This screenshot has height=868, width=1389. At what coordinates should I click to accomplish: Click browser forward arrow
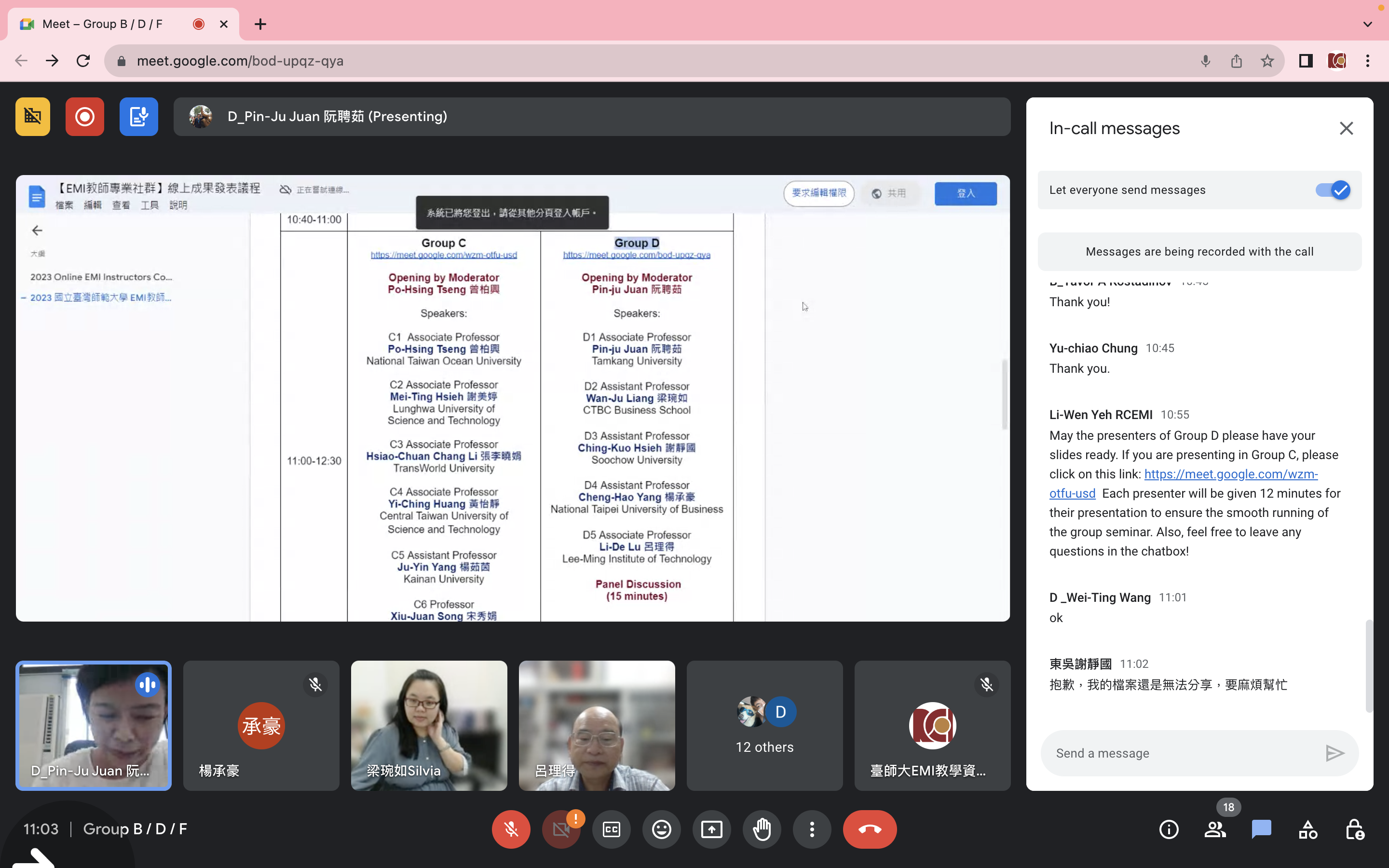click(52, 61)
